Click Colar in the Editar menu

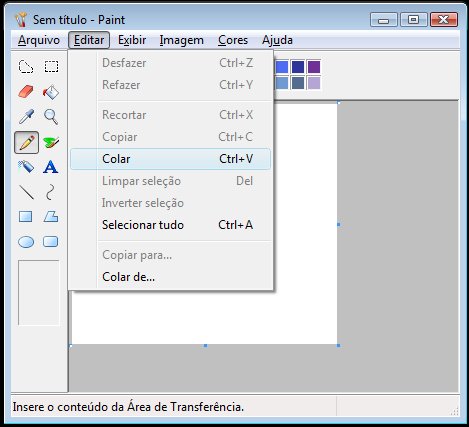click(170, 159)
